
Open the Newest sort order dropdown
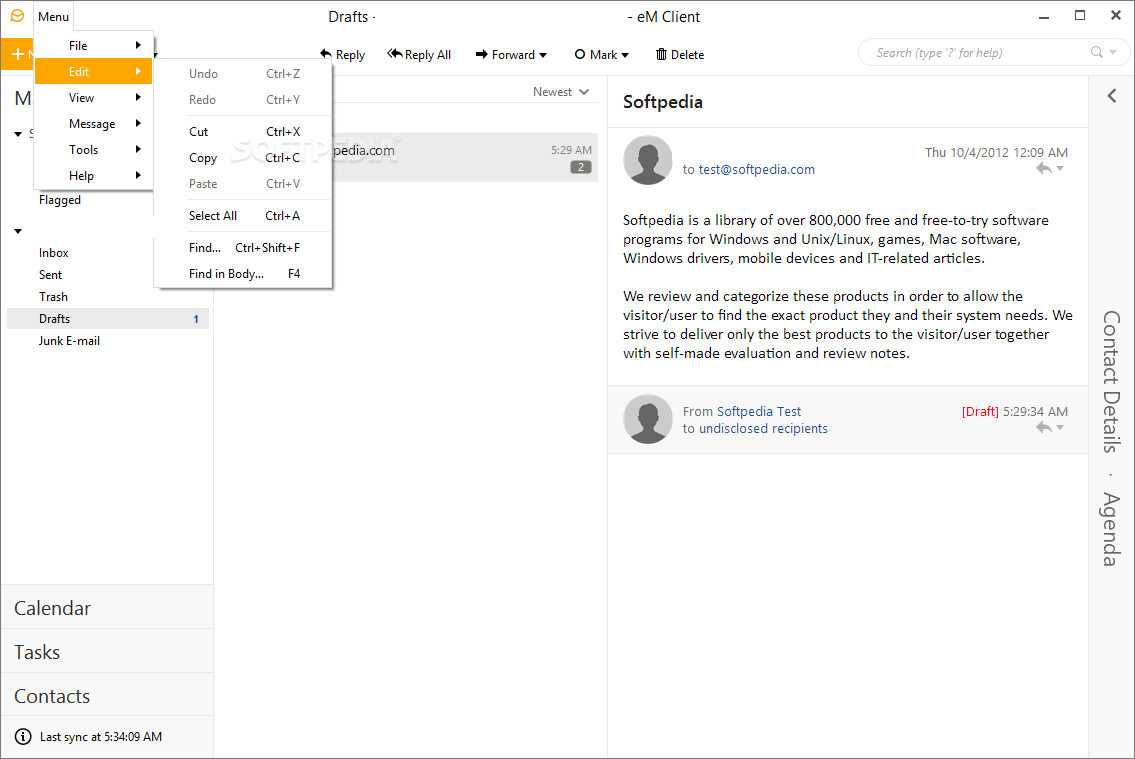pyautogui.click(x=561, y=92)
